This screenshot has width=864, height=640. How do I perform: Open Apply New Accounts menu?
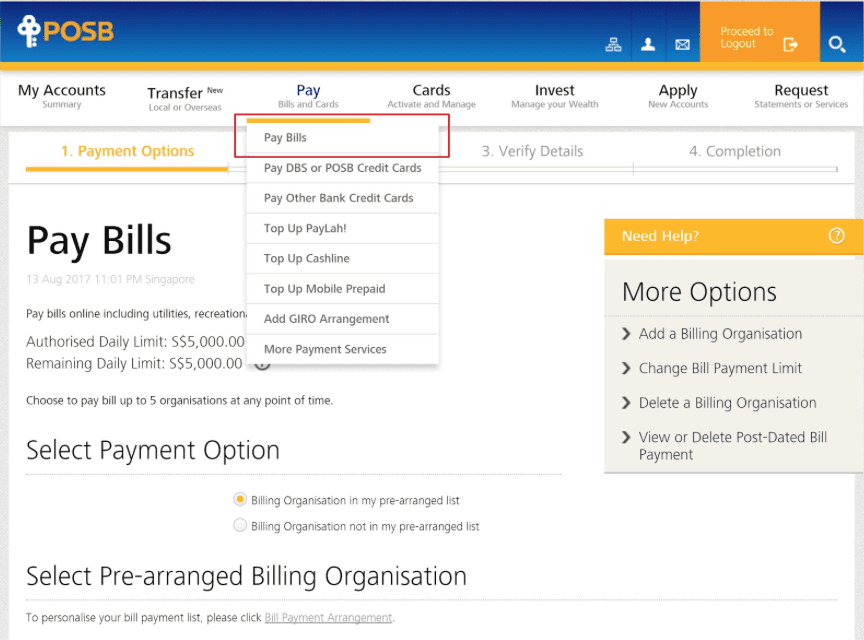(x=678, y=96)
